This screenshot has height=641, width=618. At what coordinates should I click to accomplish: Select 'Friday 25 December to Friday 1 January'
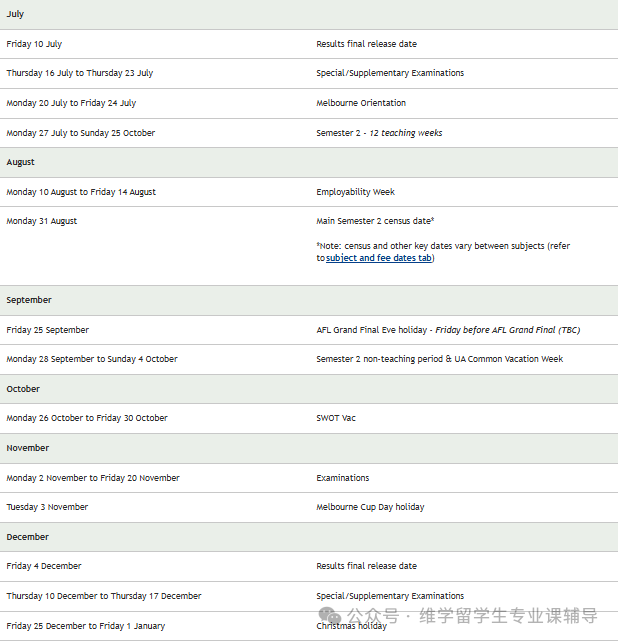(86, 626)
